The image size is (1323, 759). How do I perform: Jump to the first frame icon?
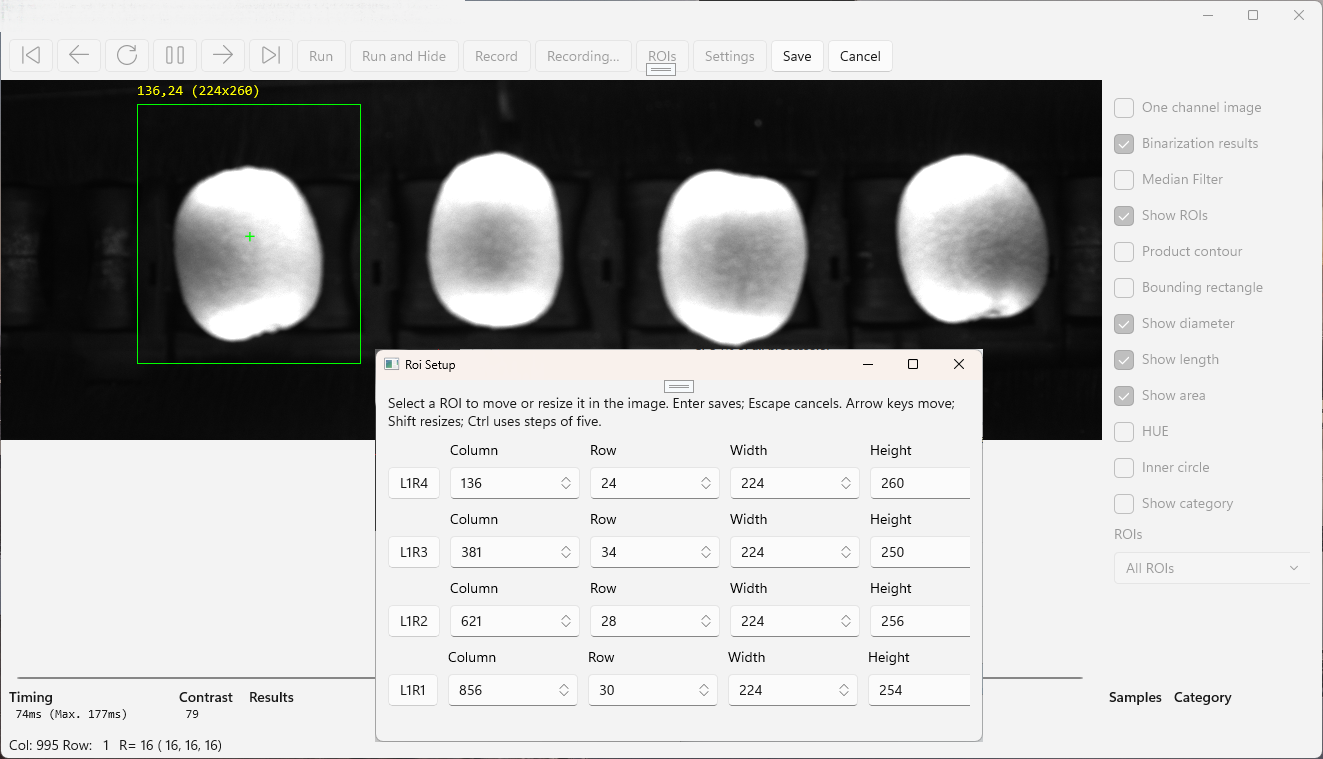[31, 56]
